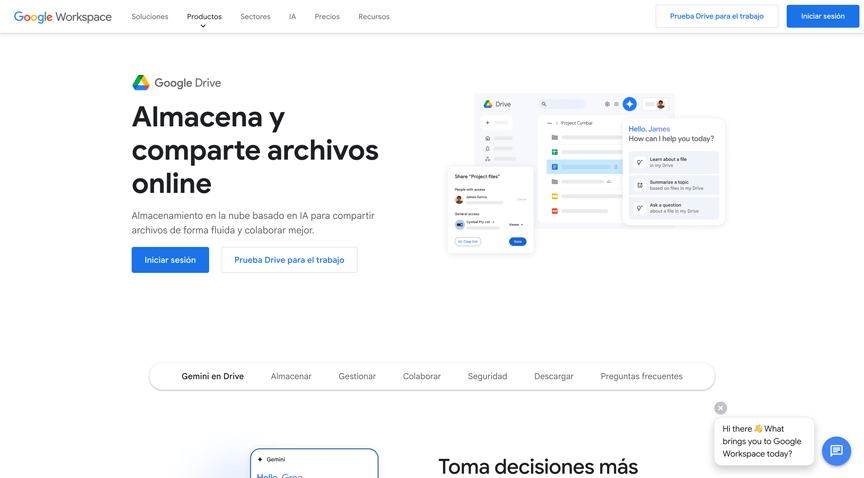
Task: Click the list view icon in Drive illustration
Action: click(616, 104)
